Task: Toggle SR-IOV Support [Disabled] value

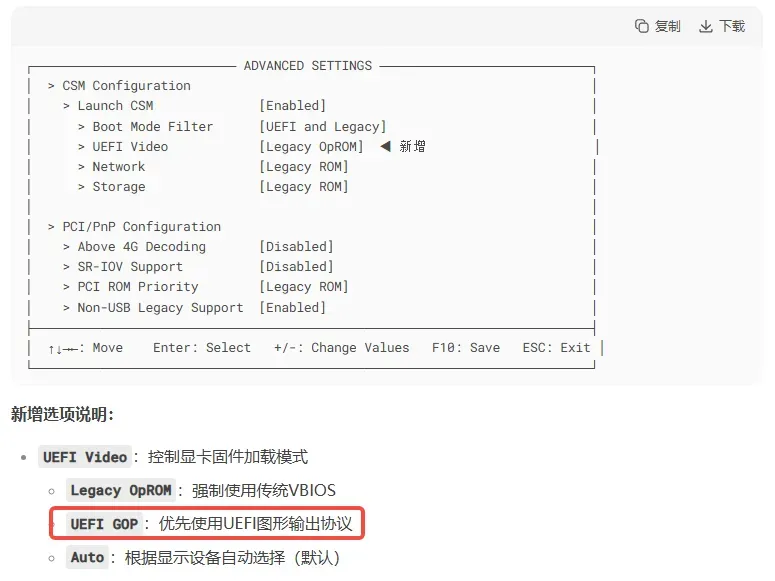Action: 296,267
